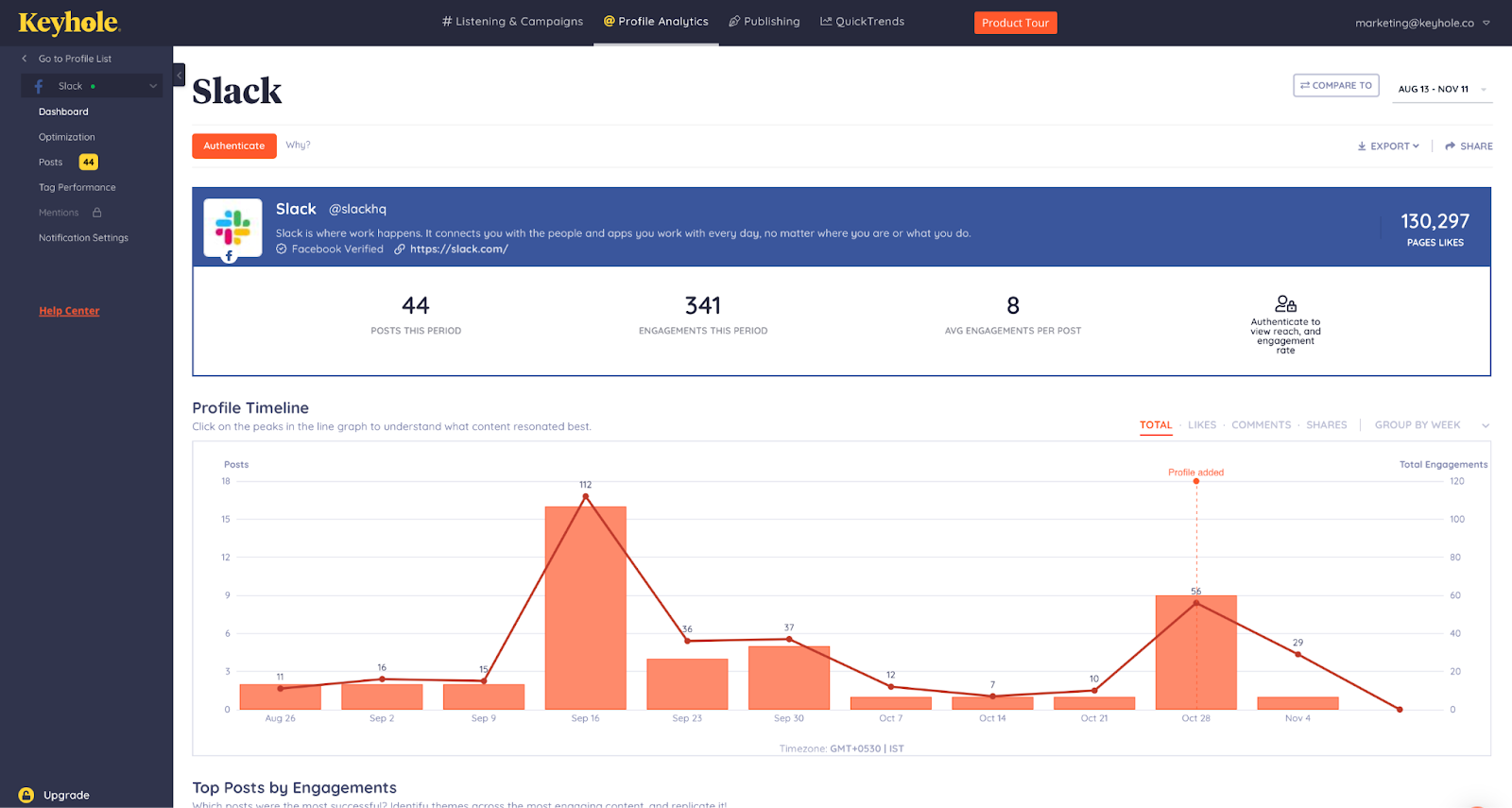Open Notification Settings in the sidebar
The width and height of the screenshot is (1512, 808).
click(83, 238)
